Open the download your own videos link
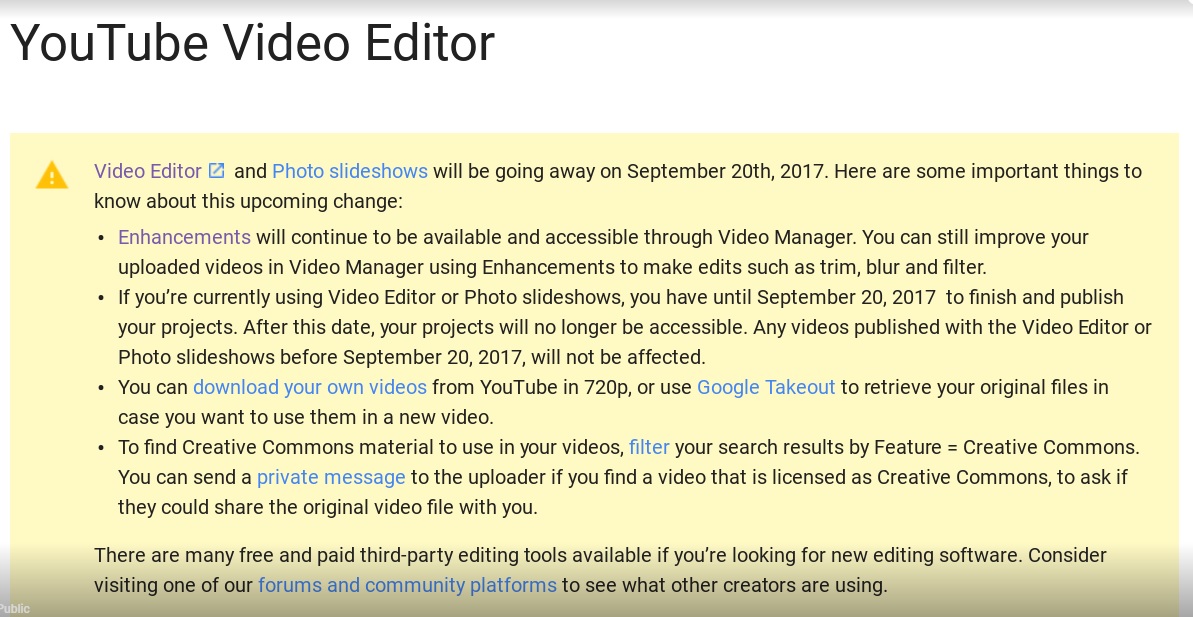This screenshot has height=617, width=1193. 310,387
